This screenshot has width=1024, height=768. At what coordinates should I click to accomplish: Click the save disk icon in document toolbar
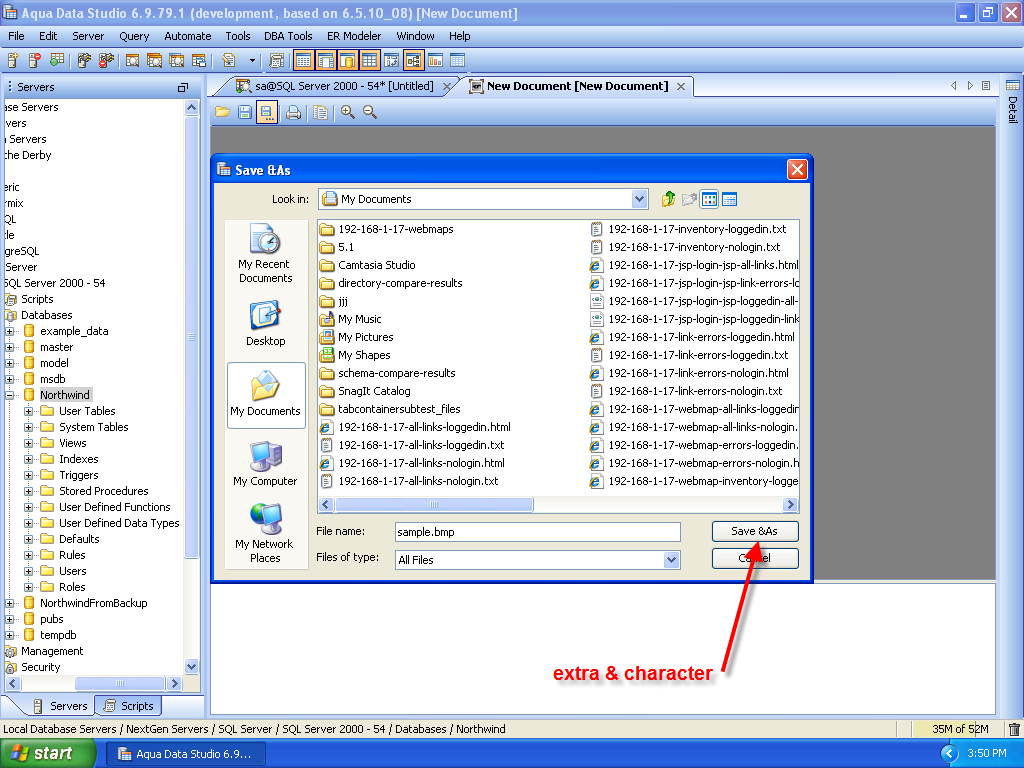[x=245, y=112]
